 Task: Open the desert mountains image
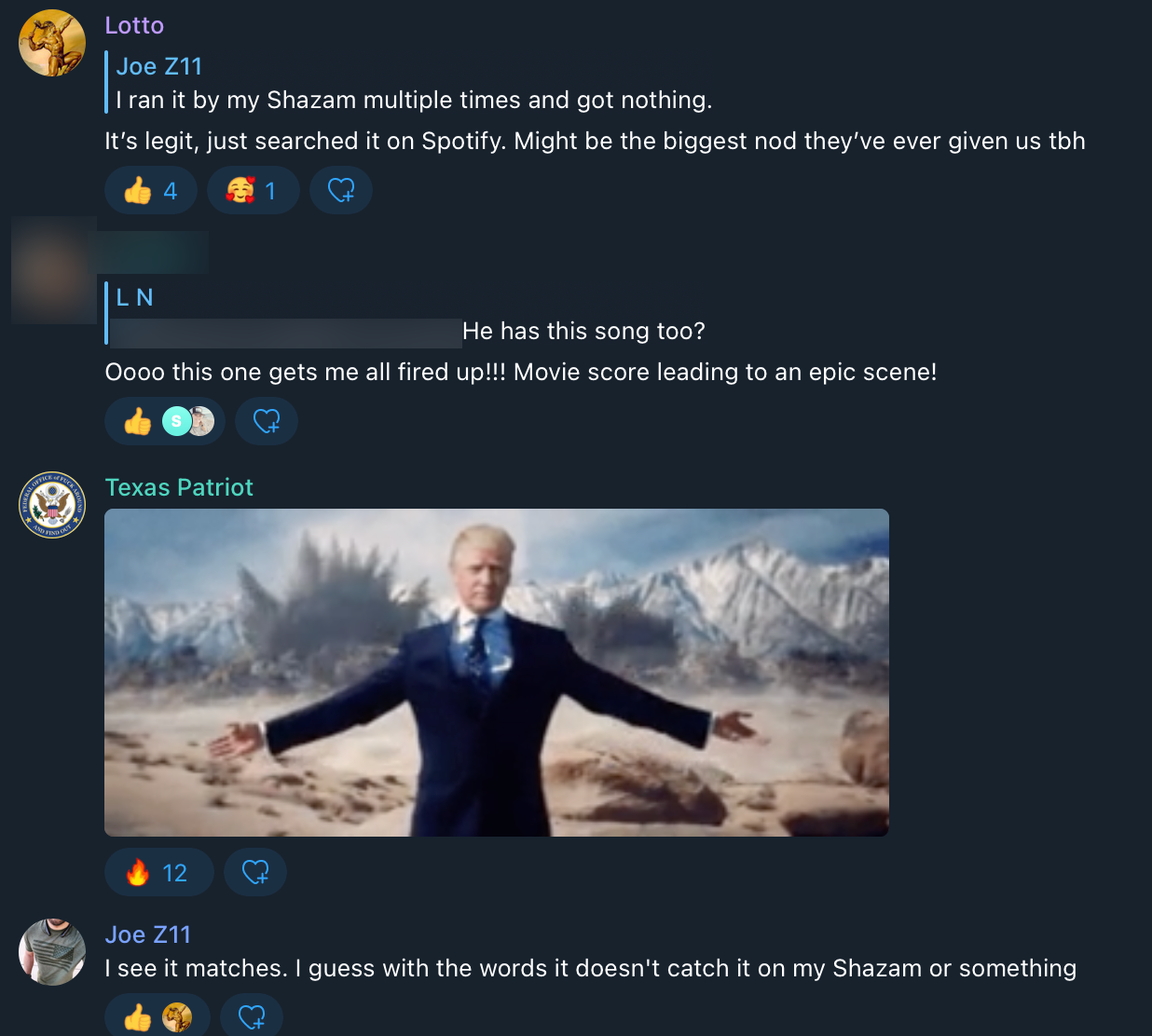pos(497,672)
